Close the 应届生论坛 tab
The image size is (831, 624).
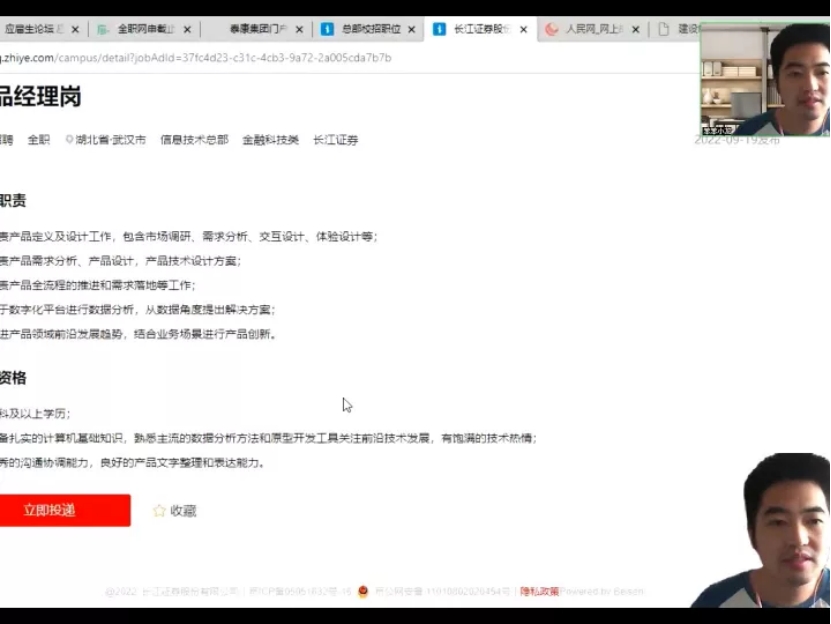(75, 30)
